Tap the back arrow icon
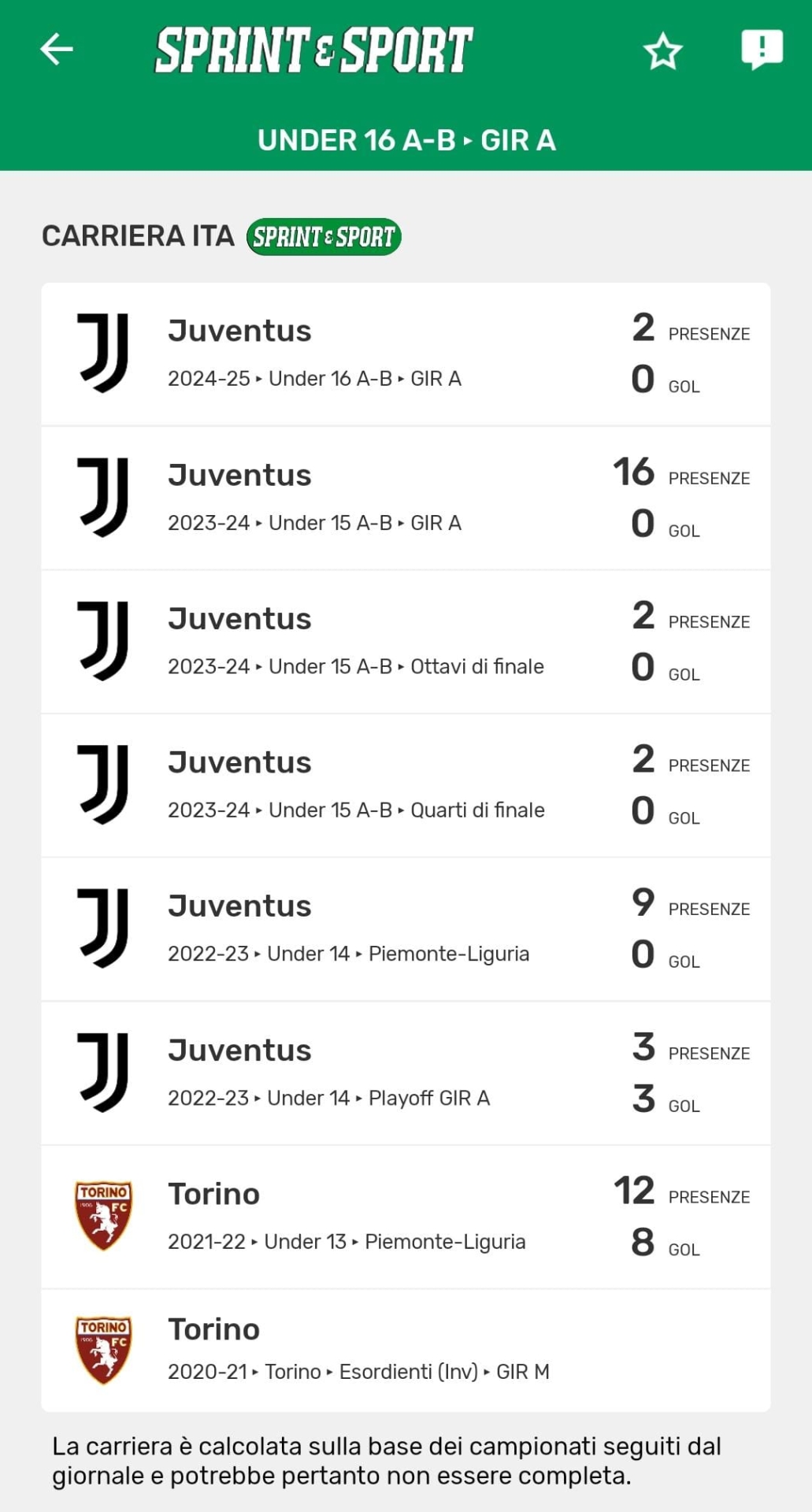Image resolution: width=812 pixels, height=1512 pixels. (x=57, y=50)
